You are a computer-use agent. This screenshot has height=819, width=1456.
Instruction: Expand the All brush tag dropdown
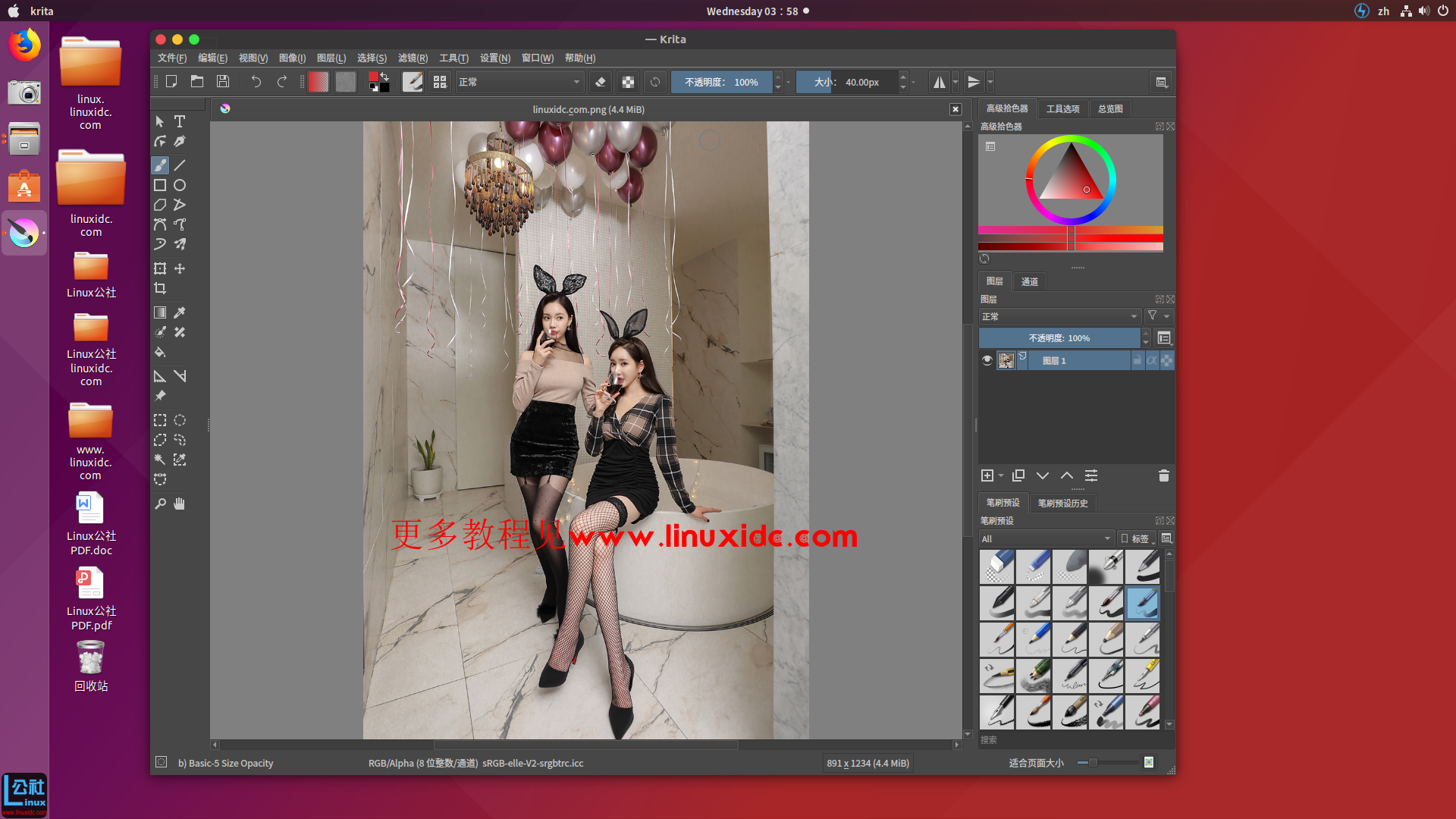point(1046,538)
